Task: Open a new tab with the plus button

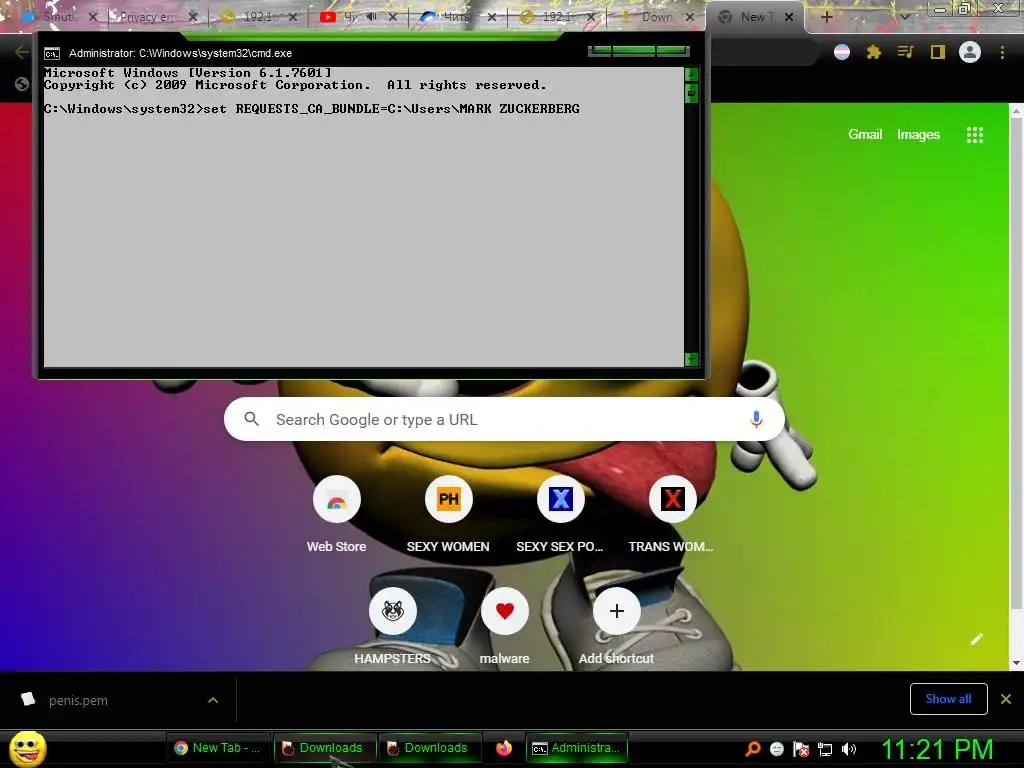Action: coord(826,17)
